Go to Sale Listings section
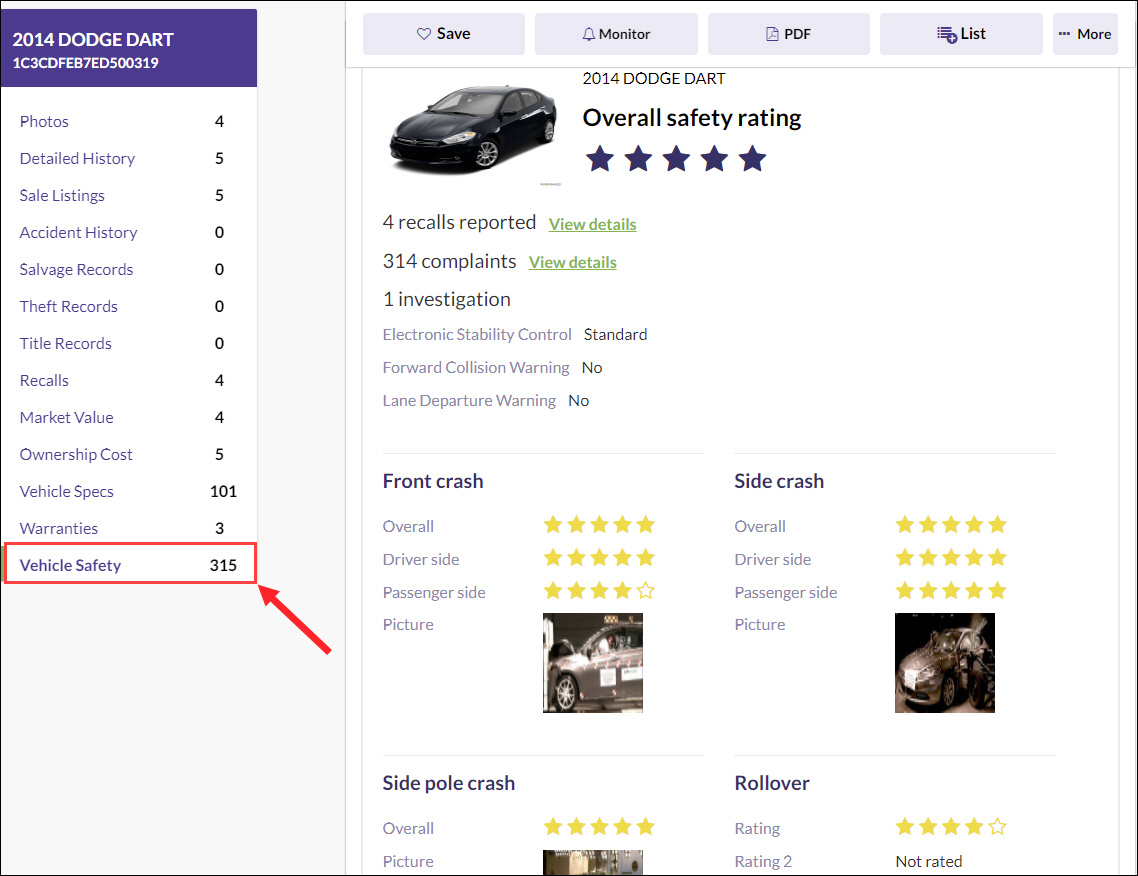 coord(62,195)
